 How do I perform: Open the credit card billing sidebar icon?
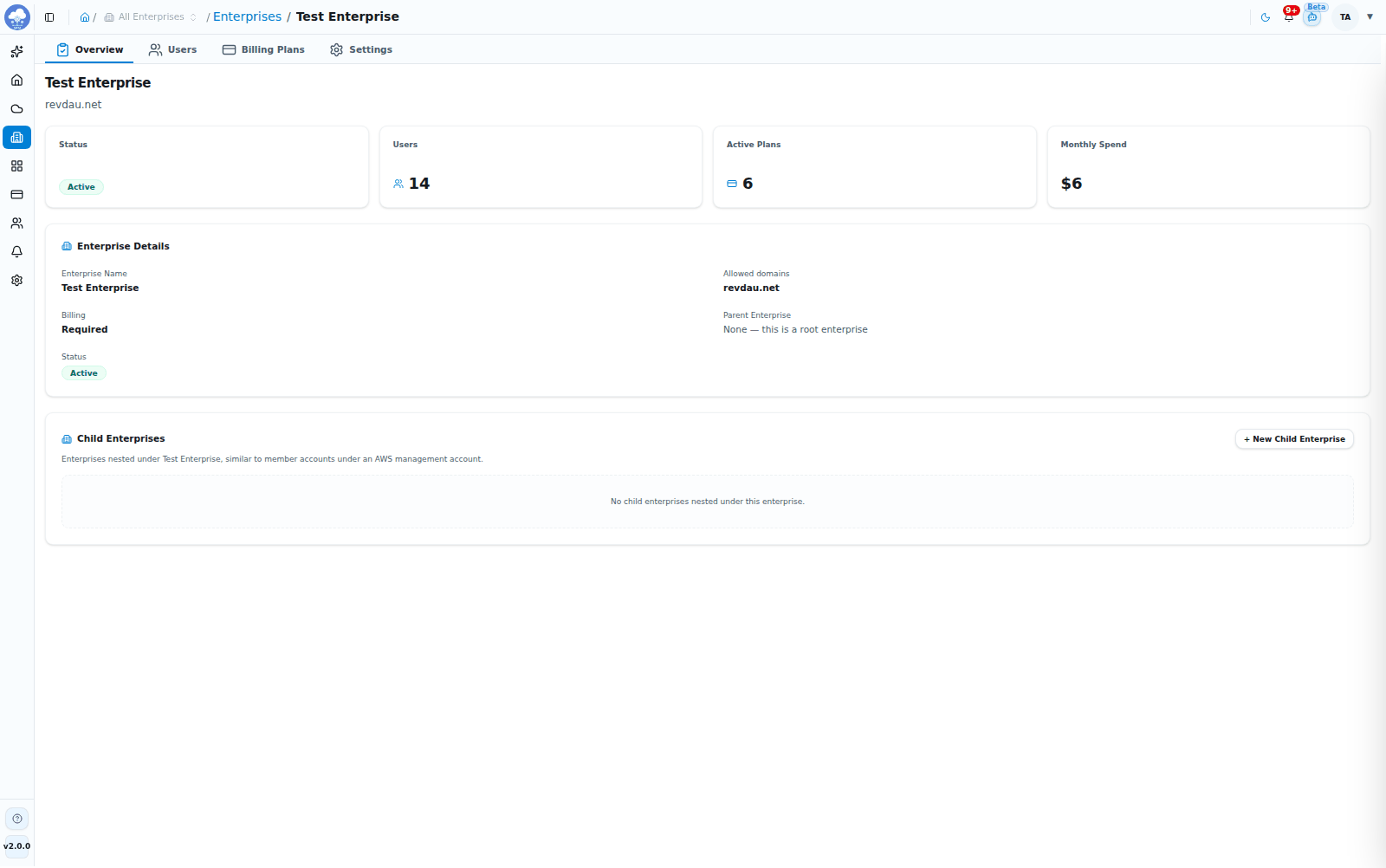16,195
